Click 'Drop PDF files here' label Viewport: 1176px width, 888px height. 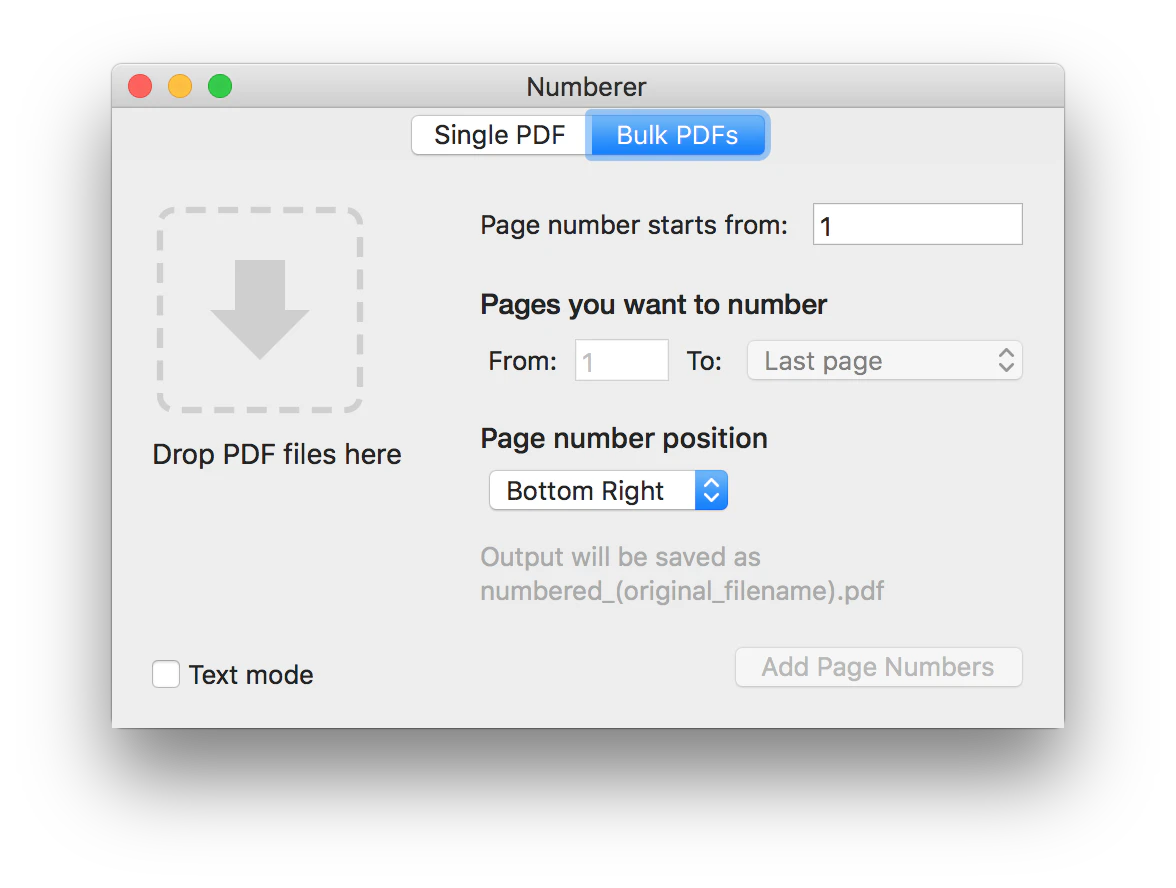click(x=277, y=454)
